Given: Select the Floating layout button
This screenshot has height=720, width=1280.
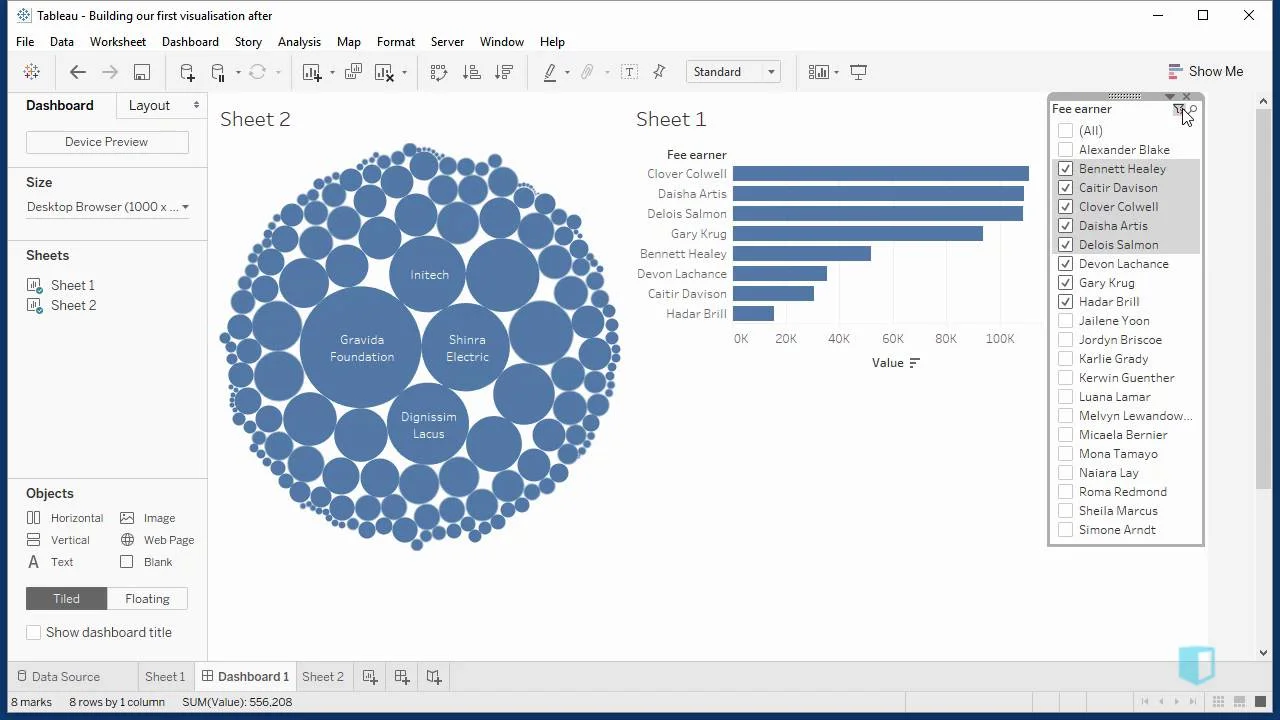Looking at the screenshot, I should point(147,599).
